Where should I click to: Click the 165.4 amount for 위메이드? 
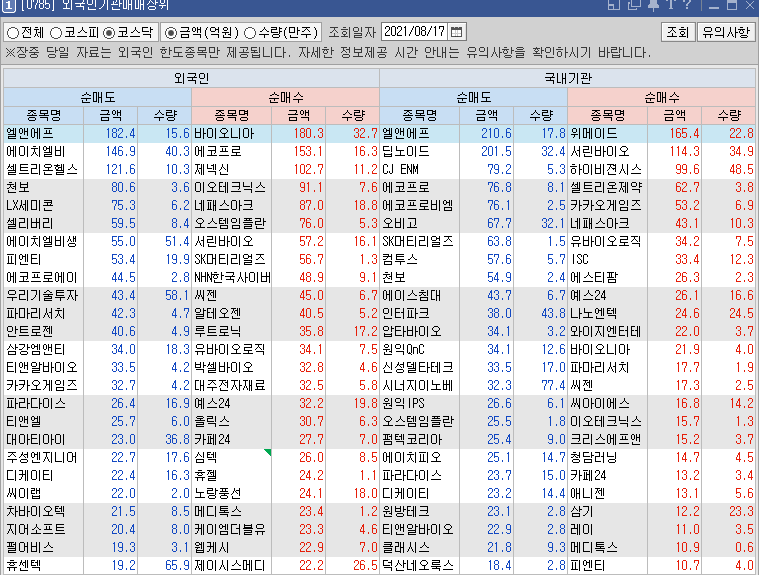pos(684,133)
